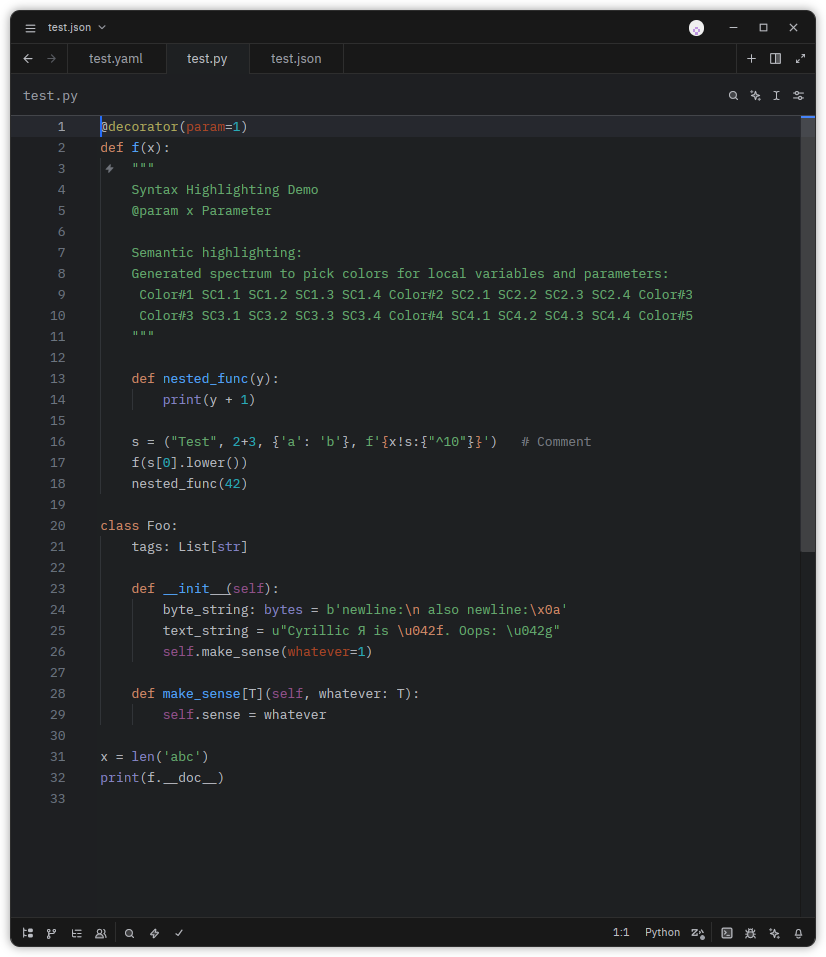The height and width of the screenshot is (957, 826).
Task: Toggle selections menu text-cursor icon
Action: [777, 96]
